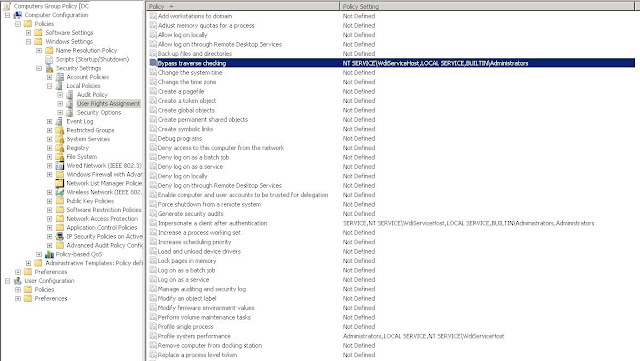Click the Scripts (Startup/Shutdown) icon
640x361 pixels.
[x=49, y=59]
